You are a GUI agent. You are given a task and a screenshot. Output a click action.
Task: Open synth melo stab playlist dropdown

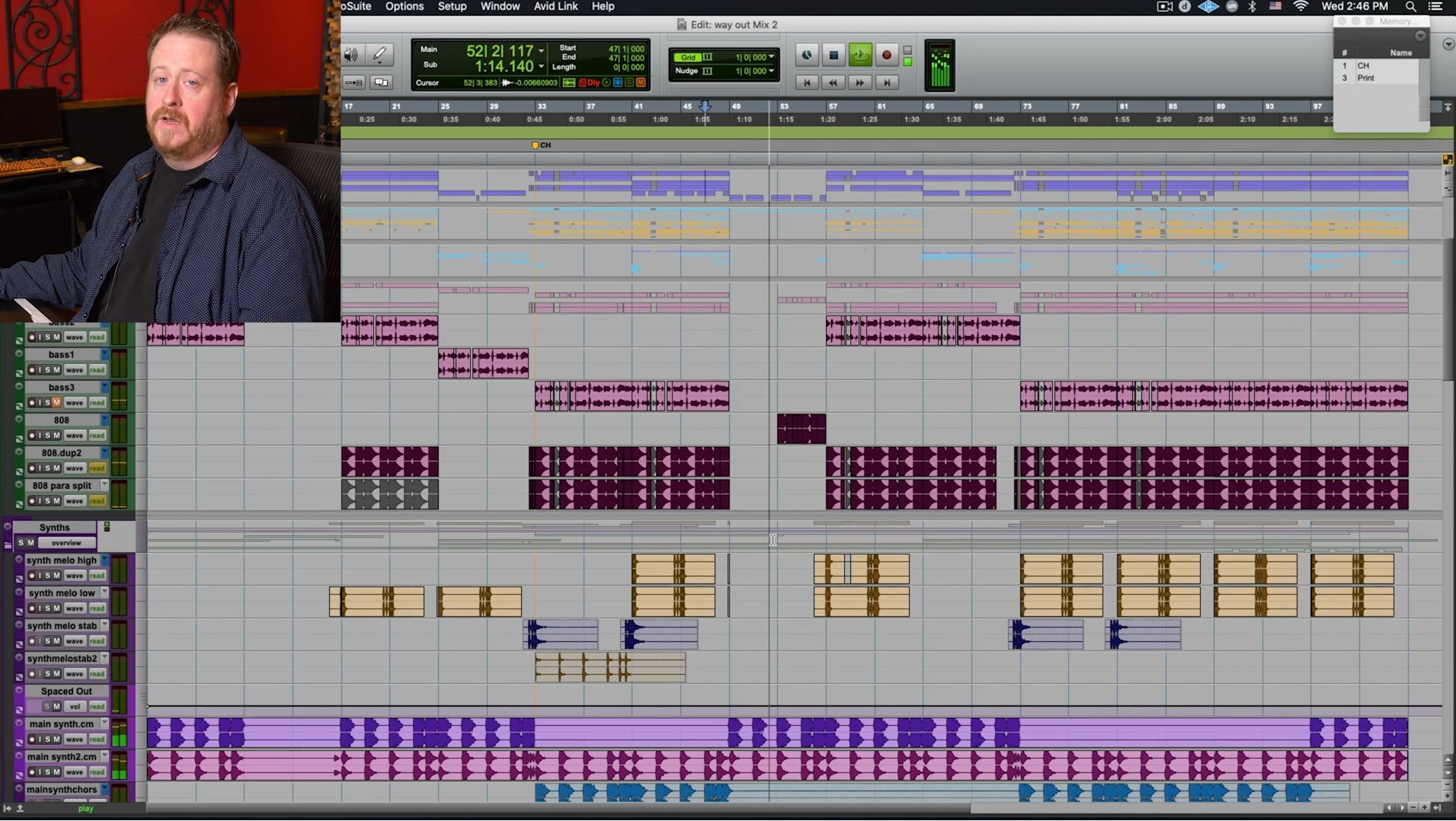(x=105, y=626)
